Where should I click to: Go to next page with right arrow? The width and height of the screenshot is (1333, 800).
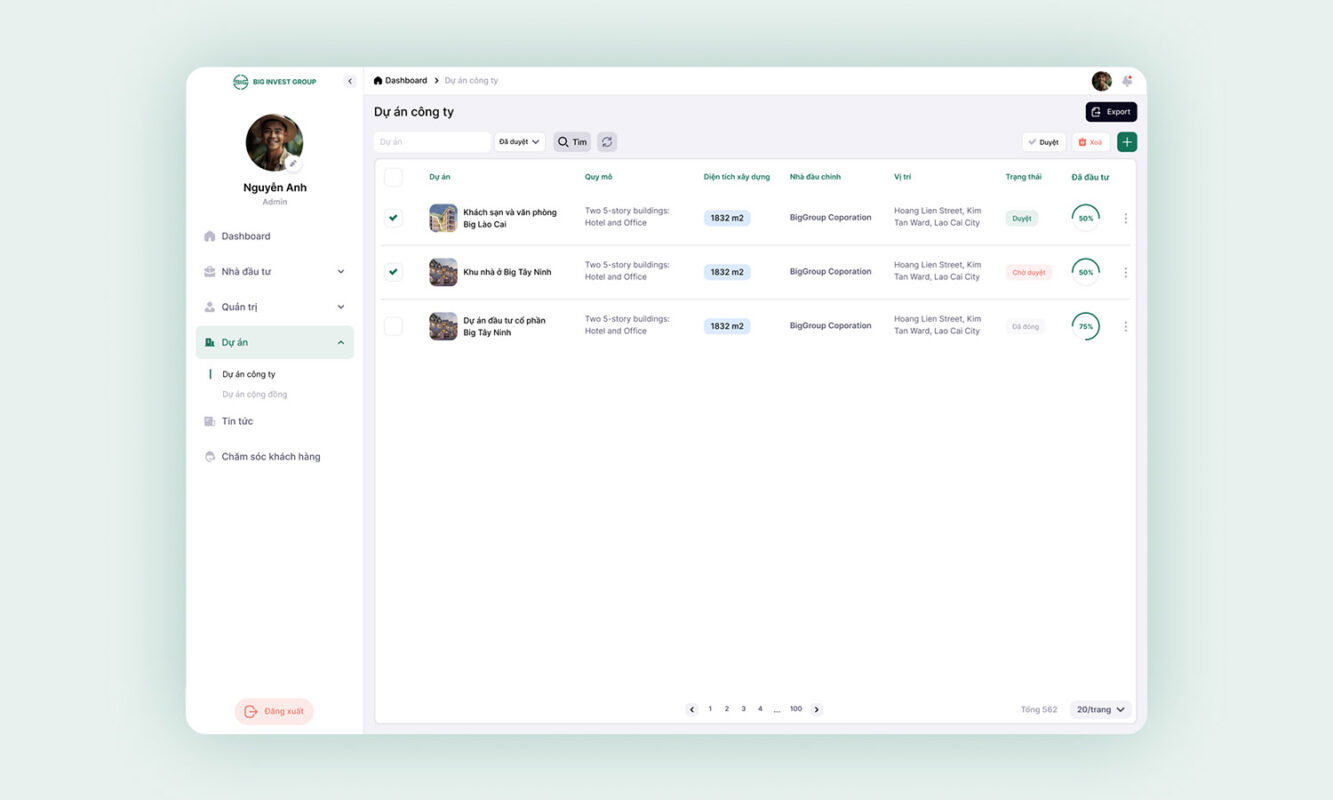(x=817, y=709)
